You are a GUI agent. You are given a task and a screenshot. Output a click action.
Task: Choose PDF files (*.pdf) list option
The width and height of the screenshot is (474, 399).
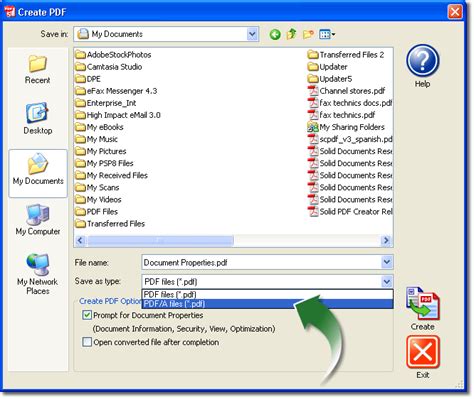pos(268,294)
